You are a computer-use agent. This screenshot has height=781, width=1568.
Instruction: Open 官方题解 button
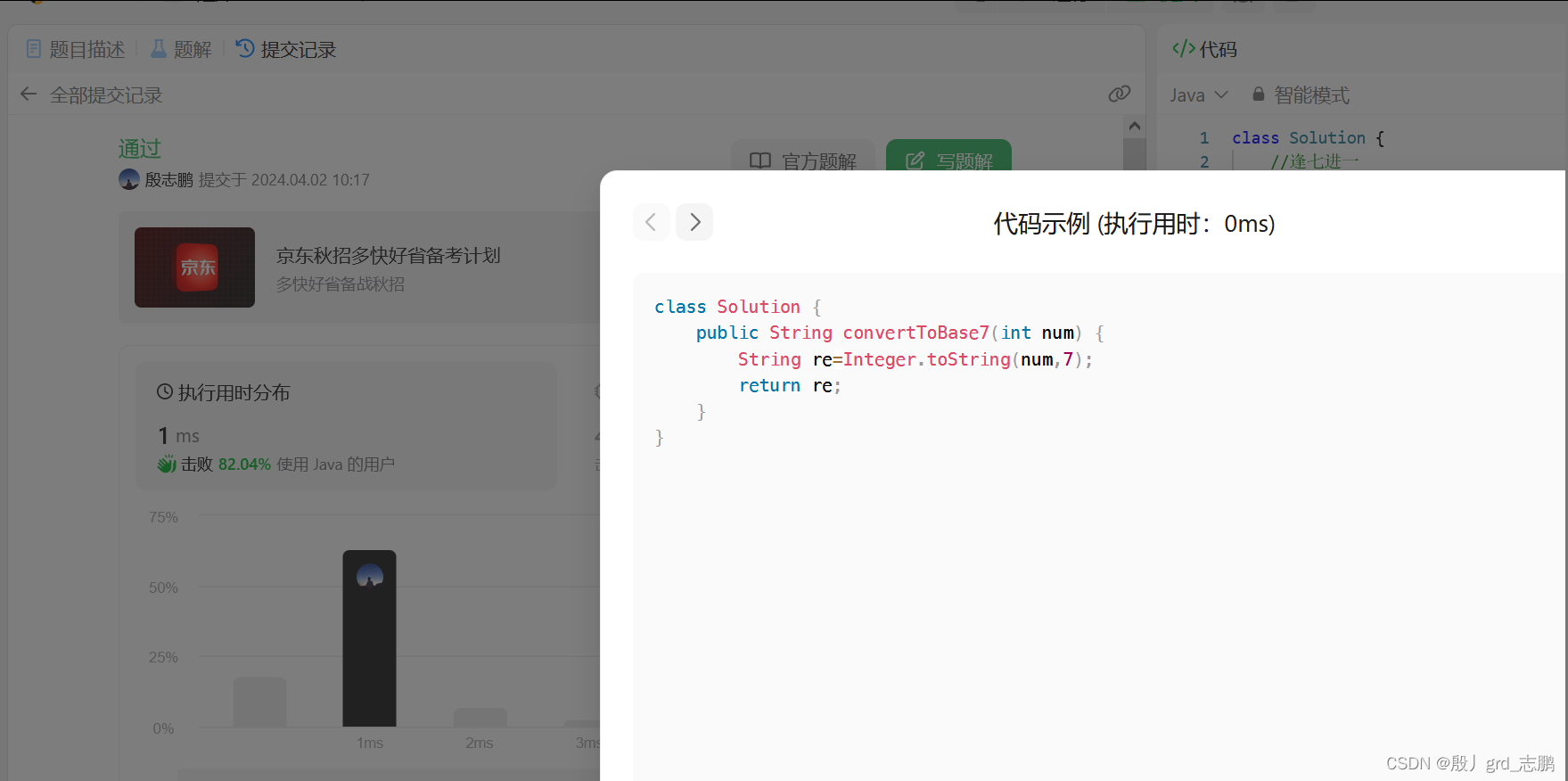[x=803, y=158]
